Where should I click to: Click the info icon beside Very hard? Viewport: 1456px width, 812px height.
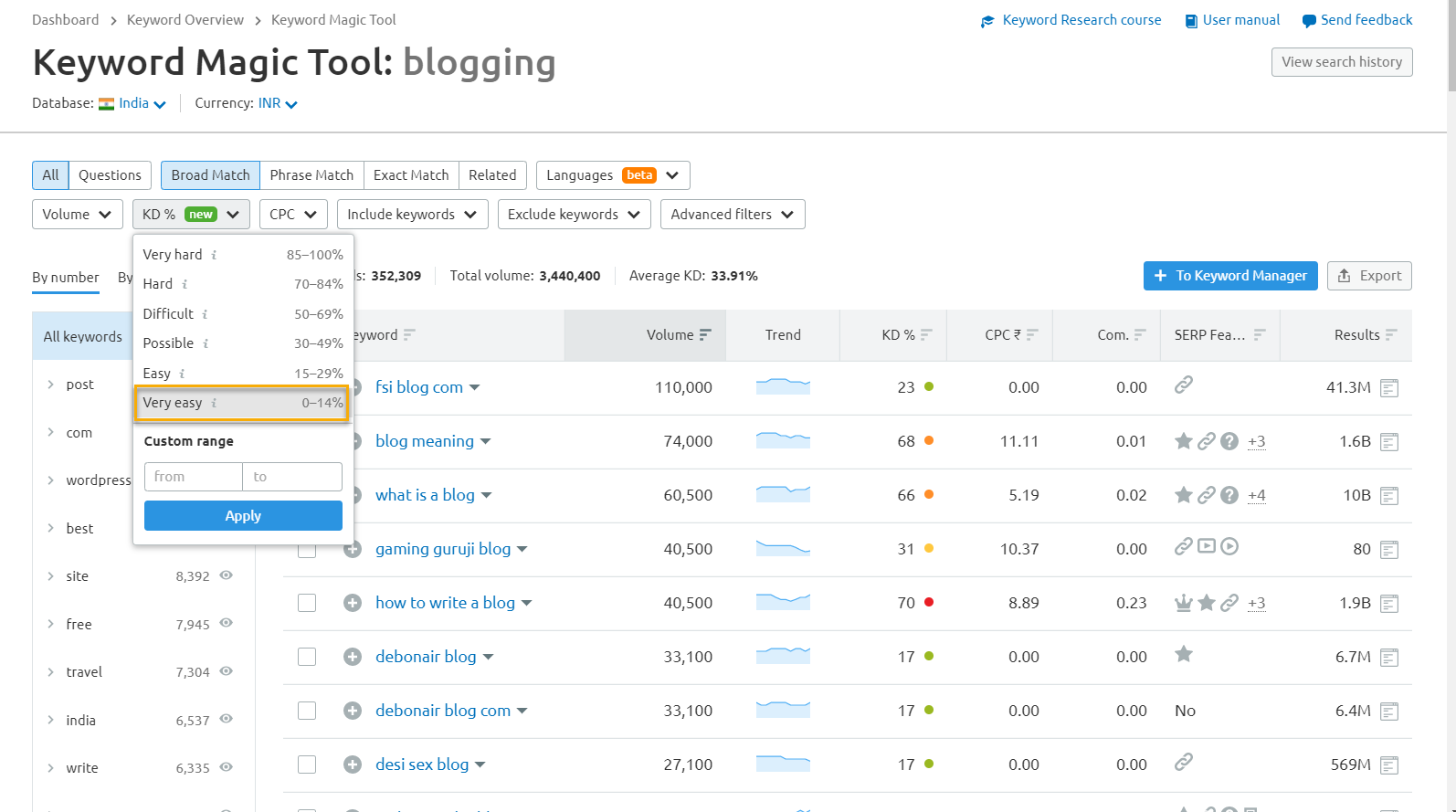click(214, 255)
